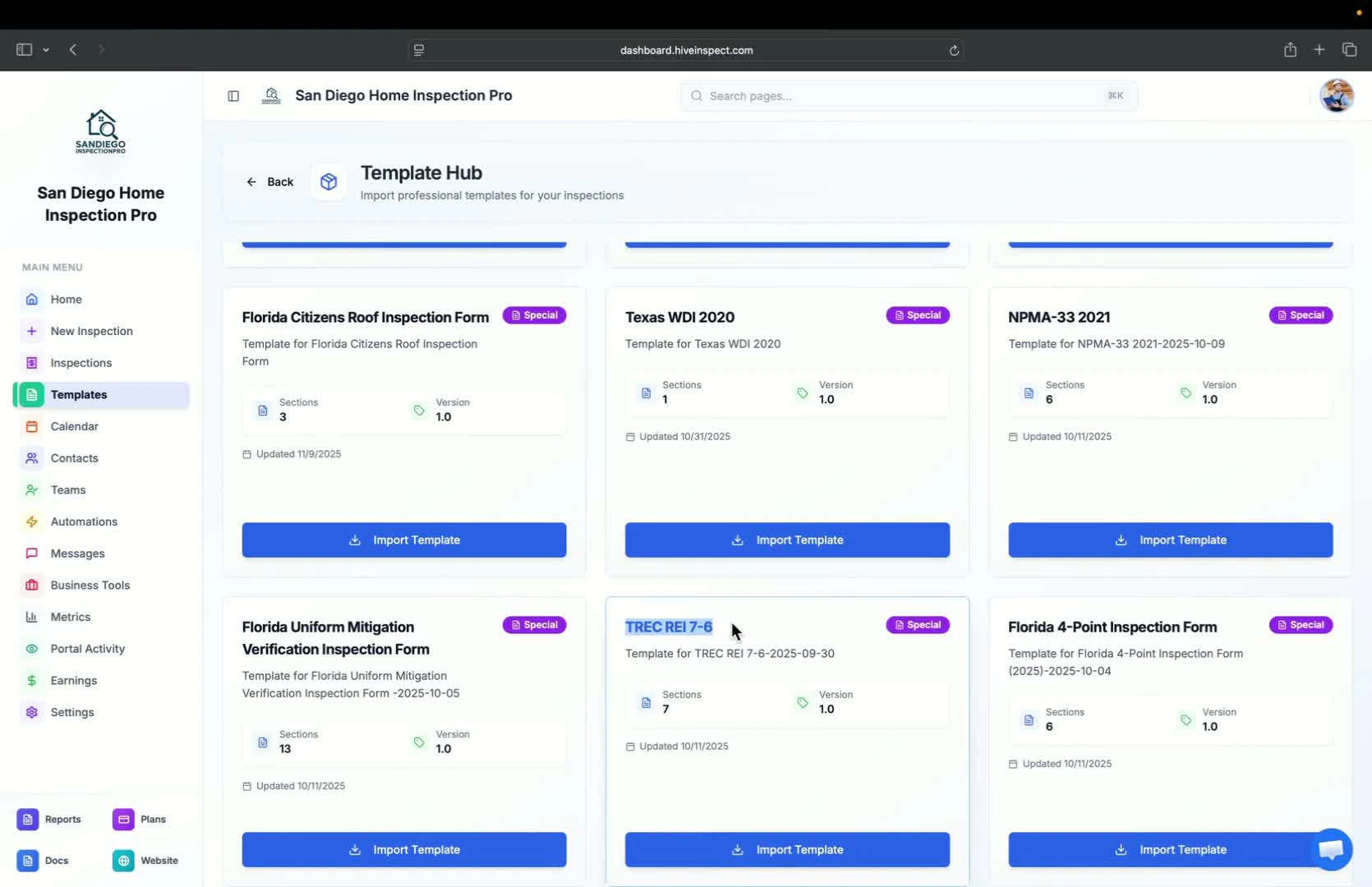This screenshot has width=1372, height=887.
Task: Click the chat support bubble bottom right
Action: pyautogui.click(x=1331, y=849)
